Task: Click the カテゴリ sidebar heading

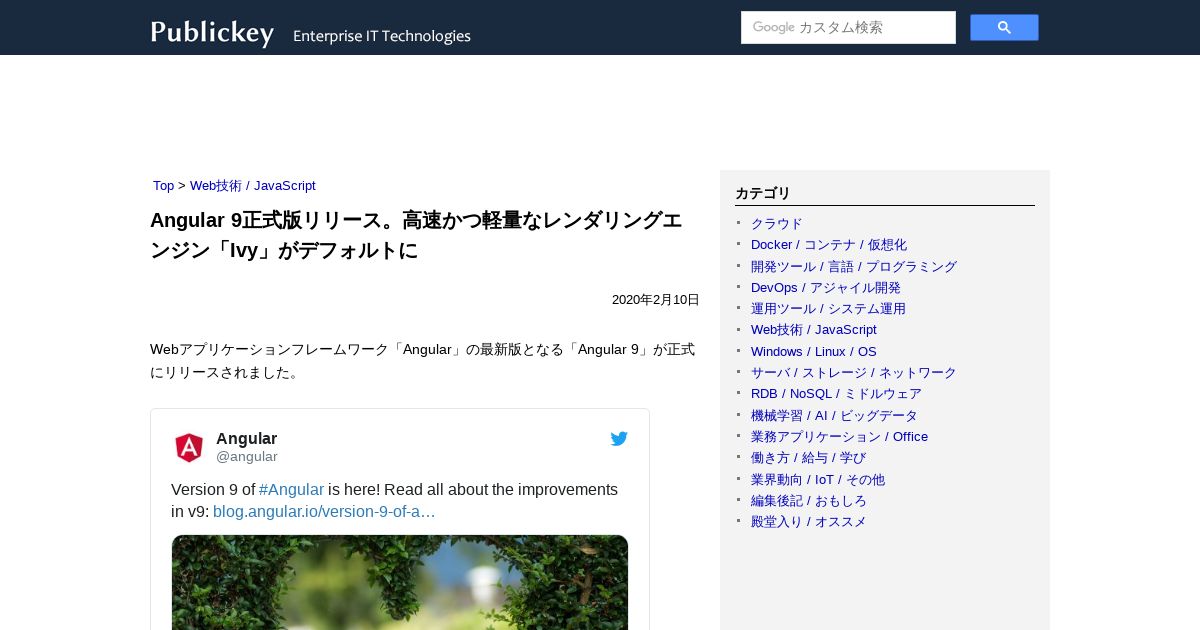Action: [x=763, y=194]
